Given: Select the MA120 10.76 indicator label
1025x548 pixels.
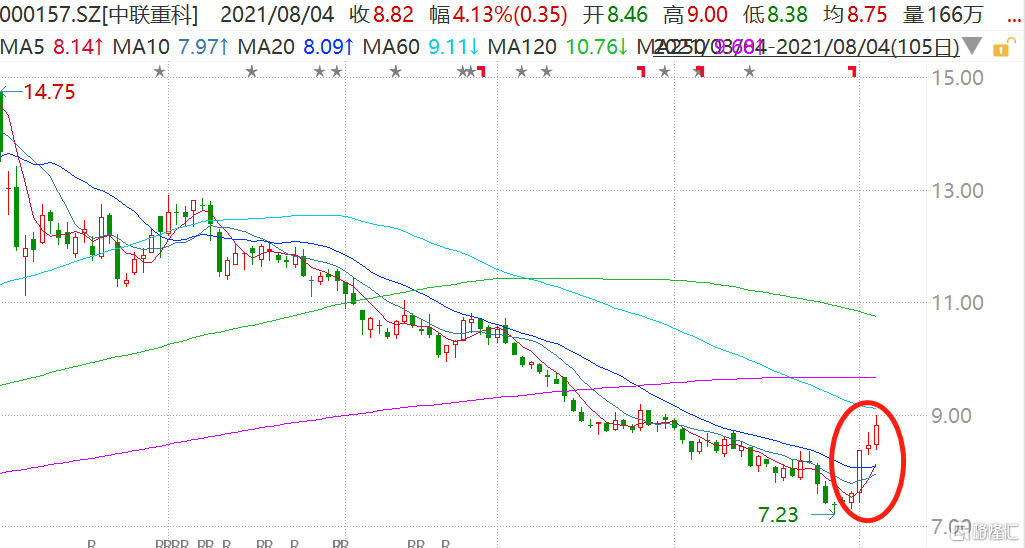Looking at the screenshot, I should (x=558, y=46).
